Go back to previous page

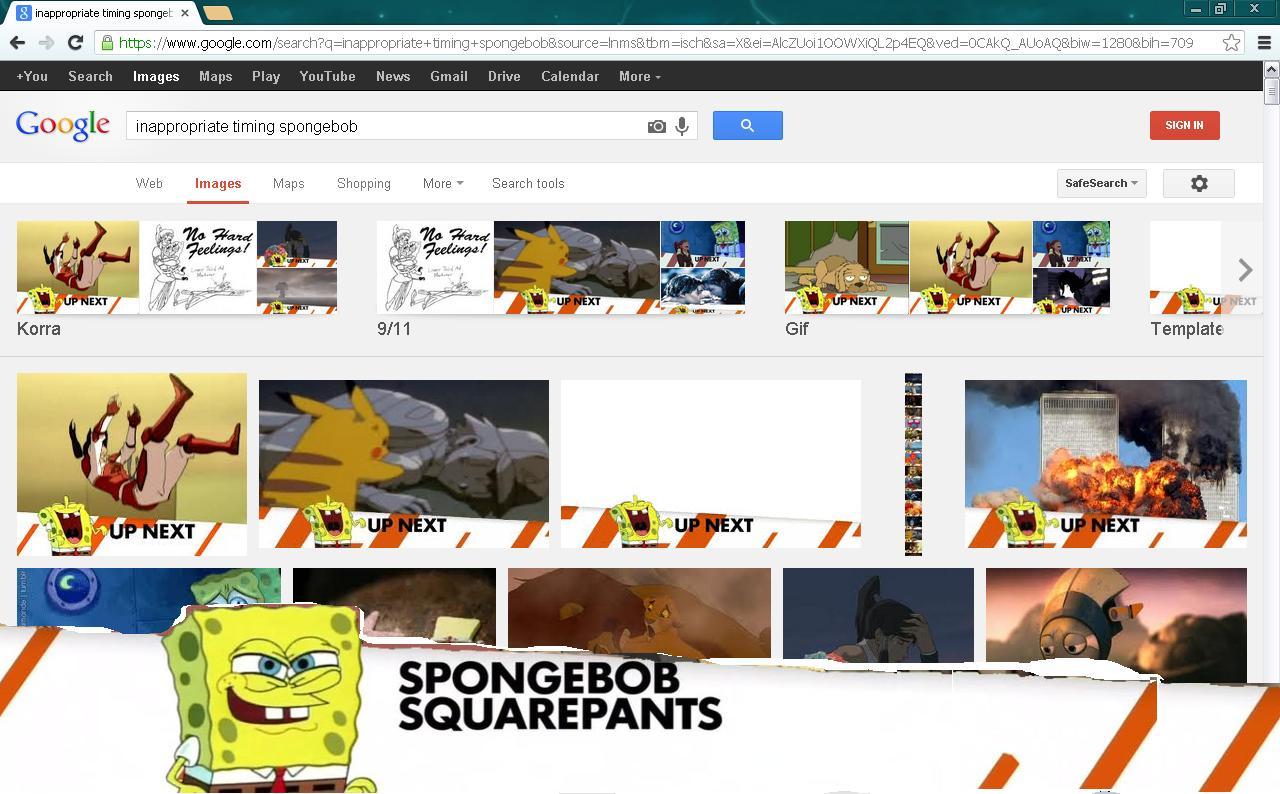[x=17, y=42]
